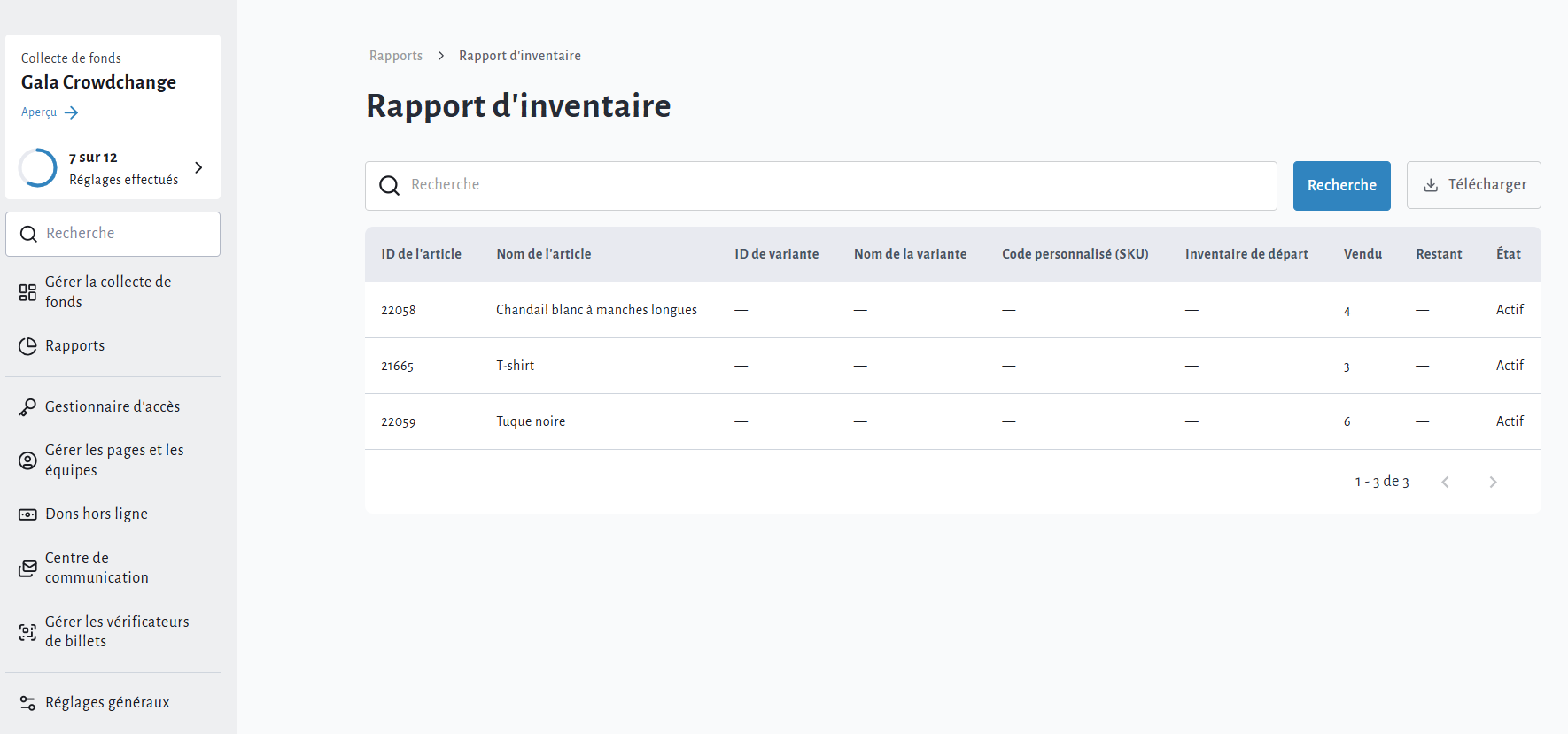Click the T-shirt article name
1568x734 pixels.
515,366
